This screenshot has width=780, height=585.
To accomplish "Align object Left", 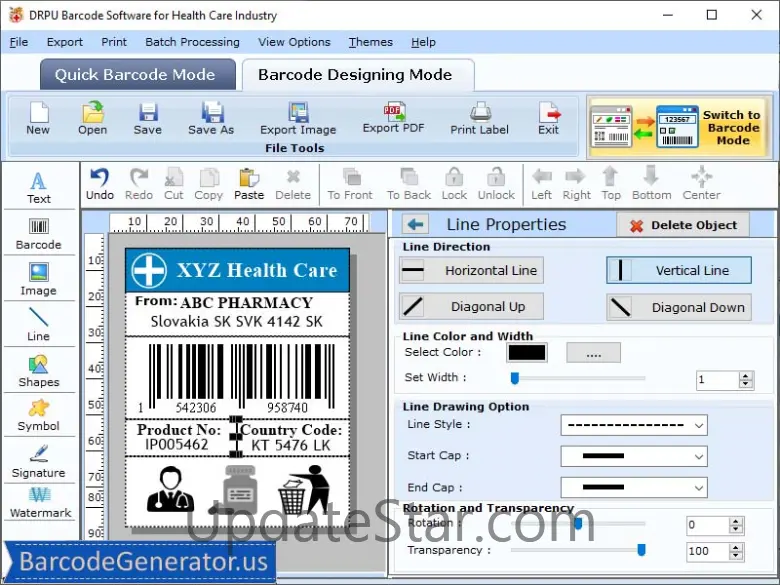I will pos(542,184).
